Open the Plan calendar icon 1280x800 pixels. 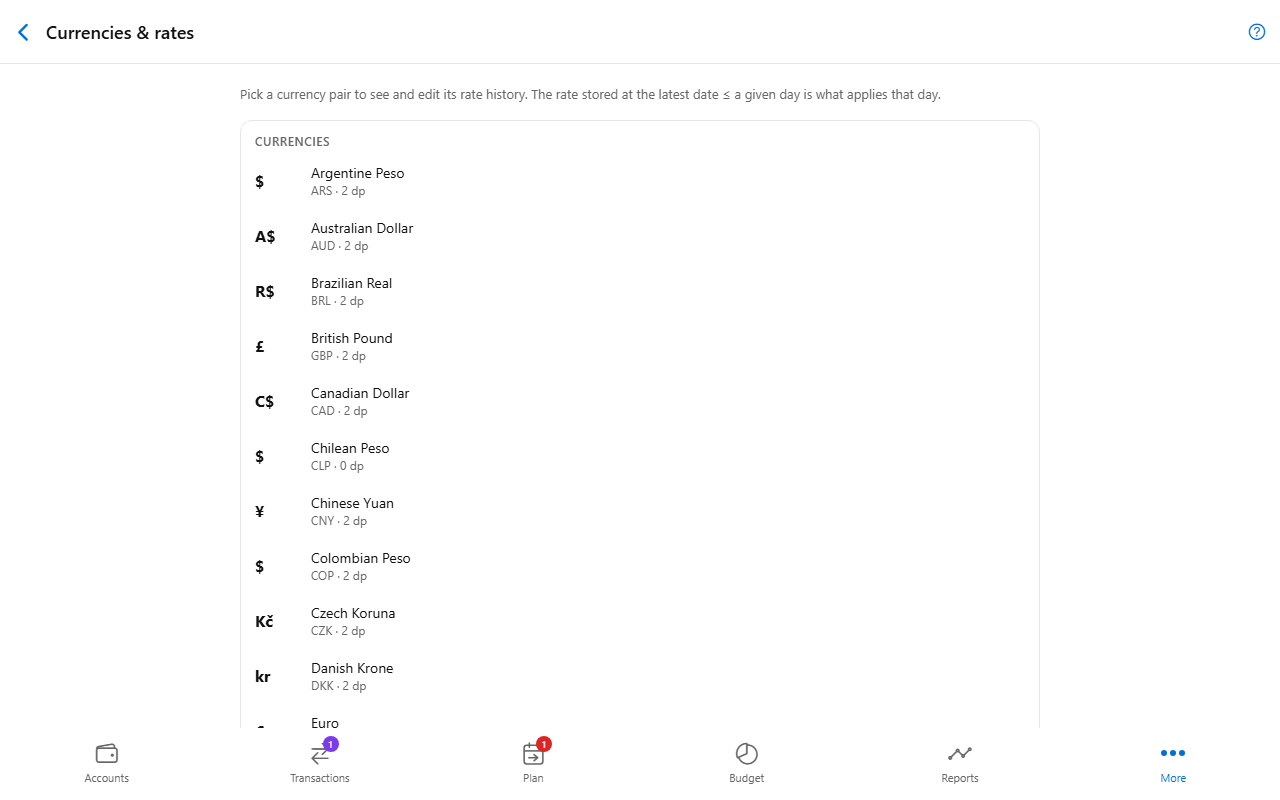(533, 754)
